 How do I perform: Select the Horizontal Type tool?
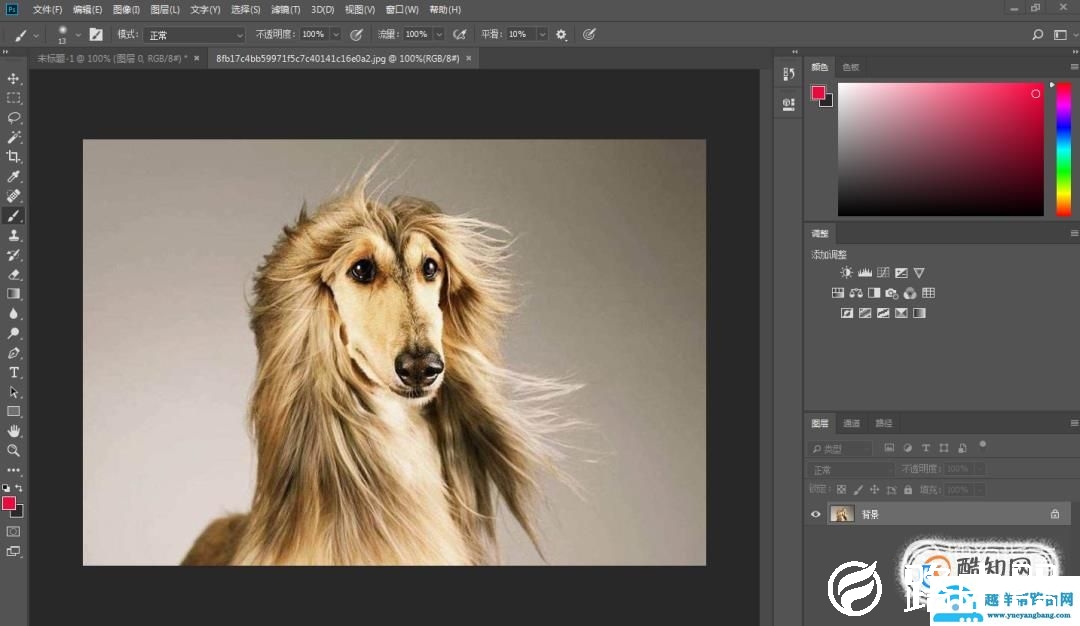pyautogui.click(x=14, y=372)
